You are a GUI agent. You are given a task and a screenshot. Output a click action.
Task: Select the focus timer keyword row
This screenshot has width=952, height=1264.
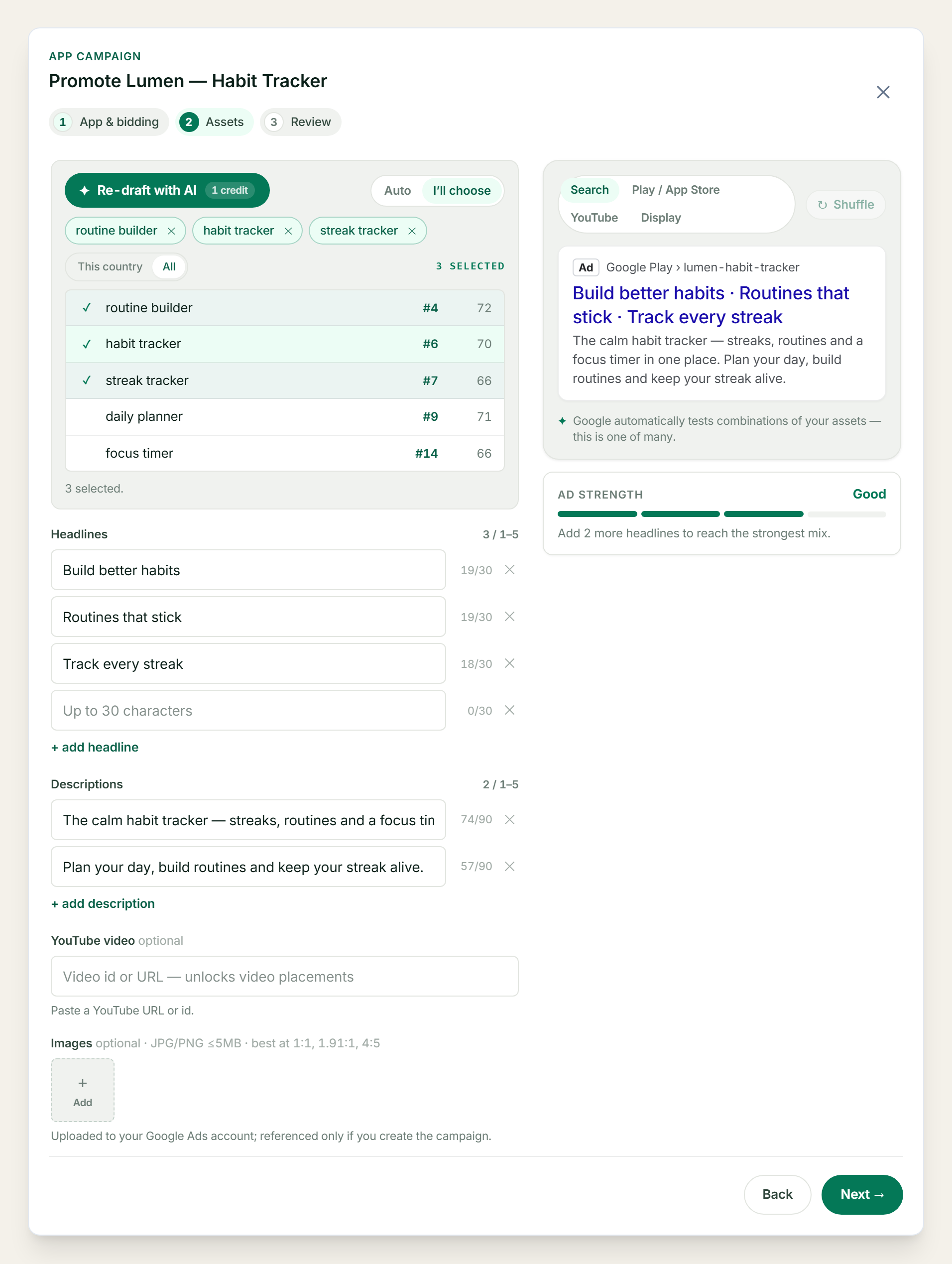coord(285,453)
